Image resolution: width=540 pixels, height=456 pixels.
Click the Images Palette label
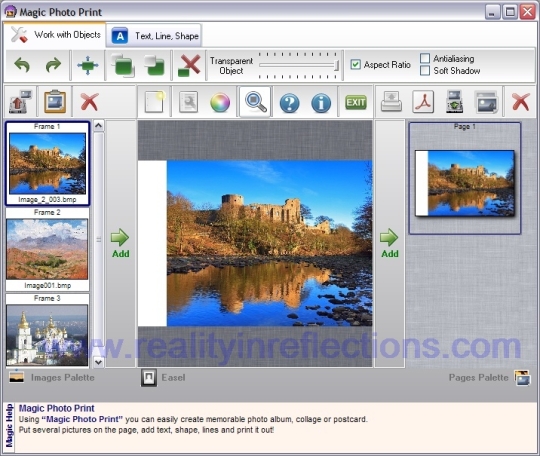click(63, 377)
